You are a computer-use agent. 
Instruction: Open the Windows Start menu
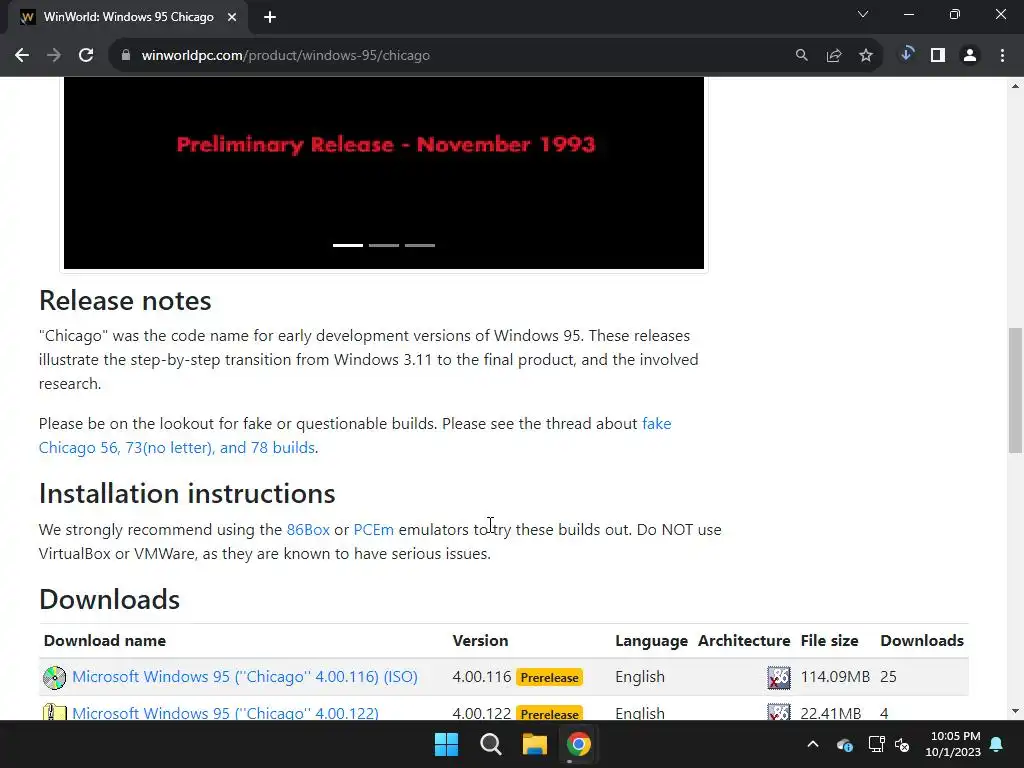[447, 744]
